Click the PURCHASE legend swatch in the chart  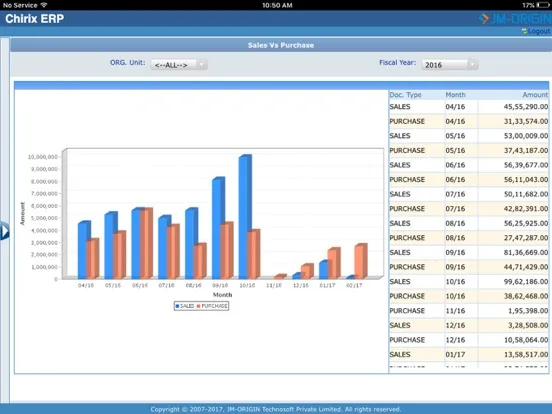click(x=199, y=306)
